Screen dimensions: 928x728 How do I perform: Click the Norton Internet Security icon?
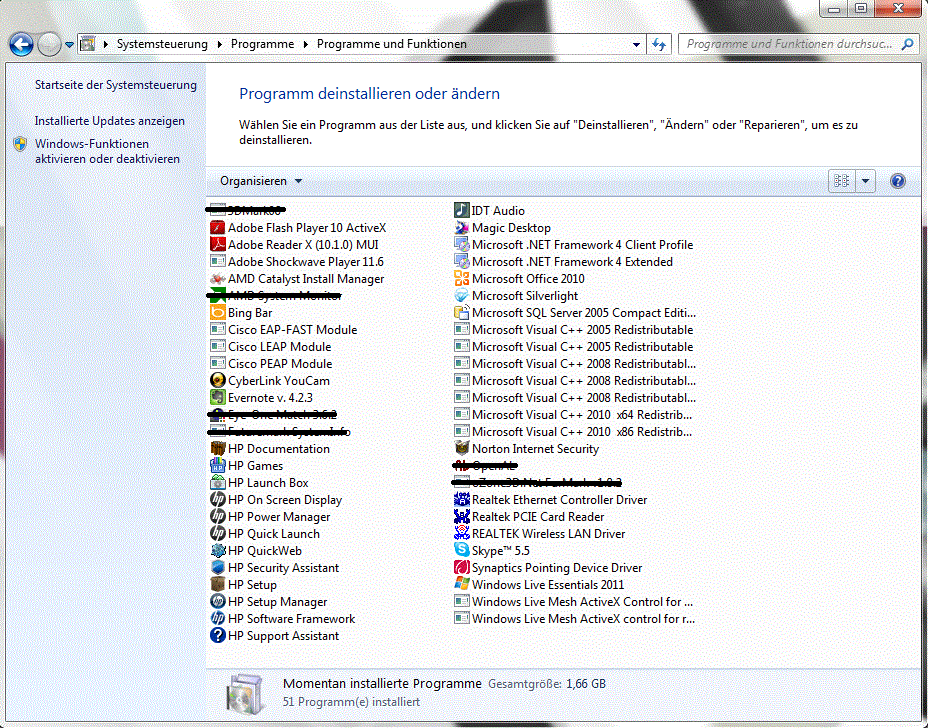[462, 449]
